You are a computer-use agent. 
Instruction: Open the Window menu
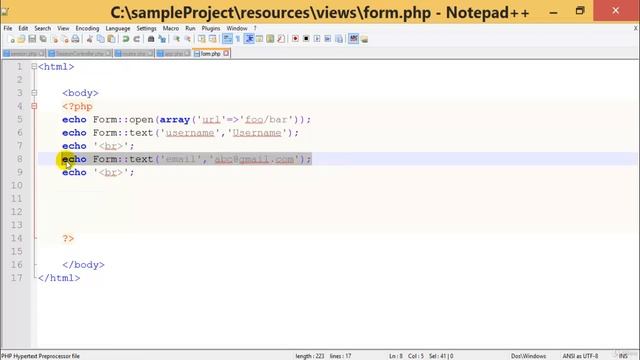click(x=237, y=28)
